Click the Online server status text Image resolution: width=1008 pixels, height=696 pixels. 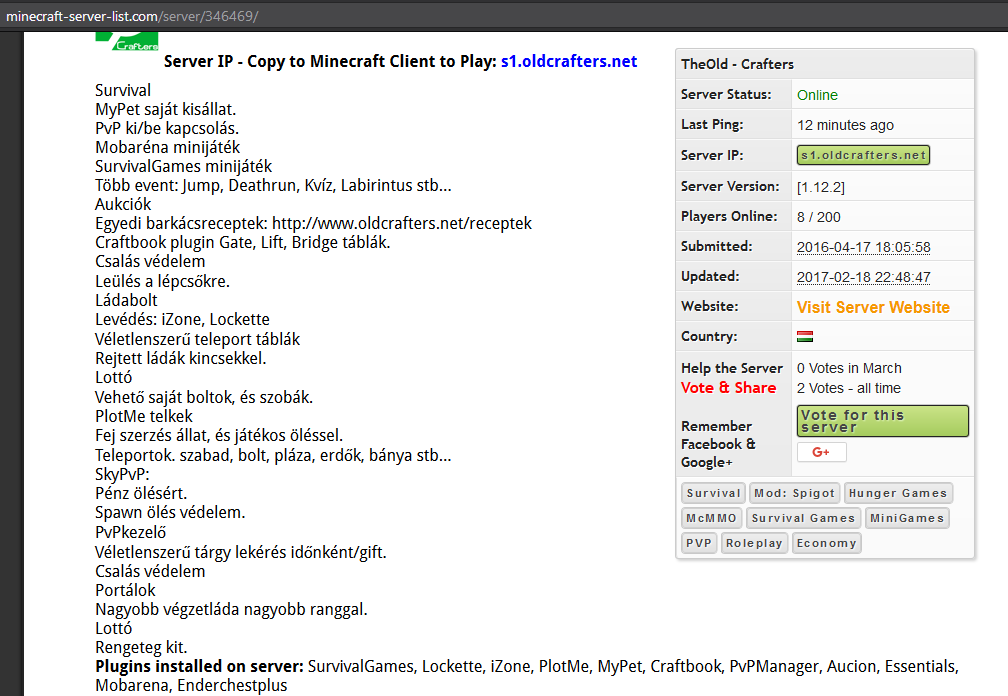click(x=817, y=95)
